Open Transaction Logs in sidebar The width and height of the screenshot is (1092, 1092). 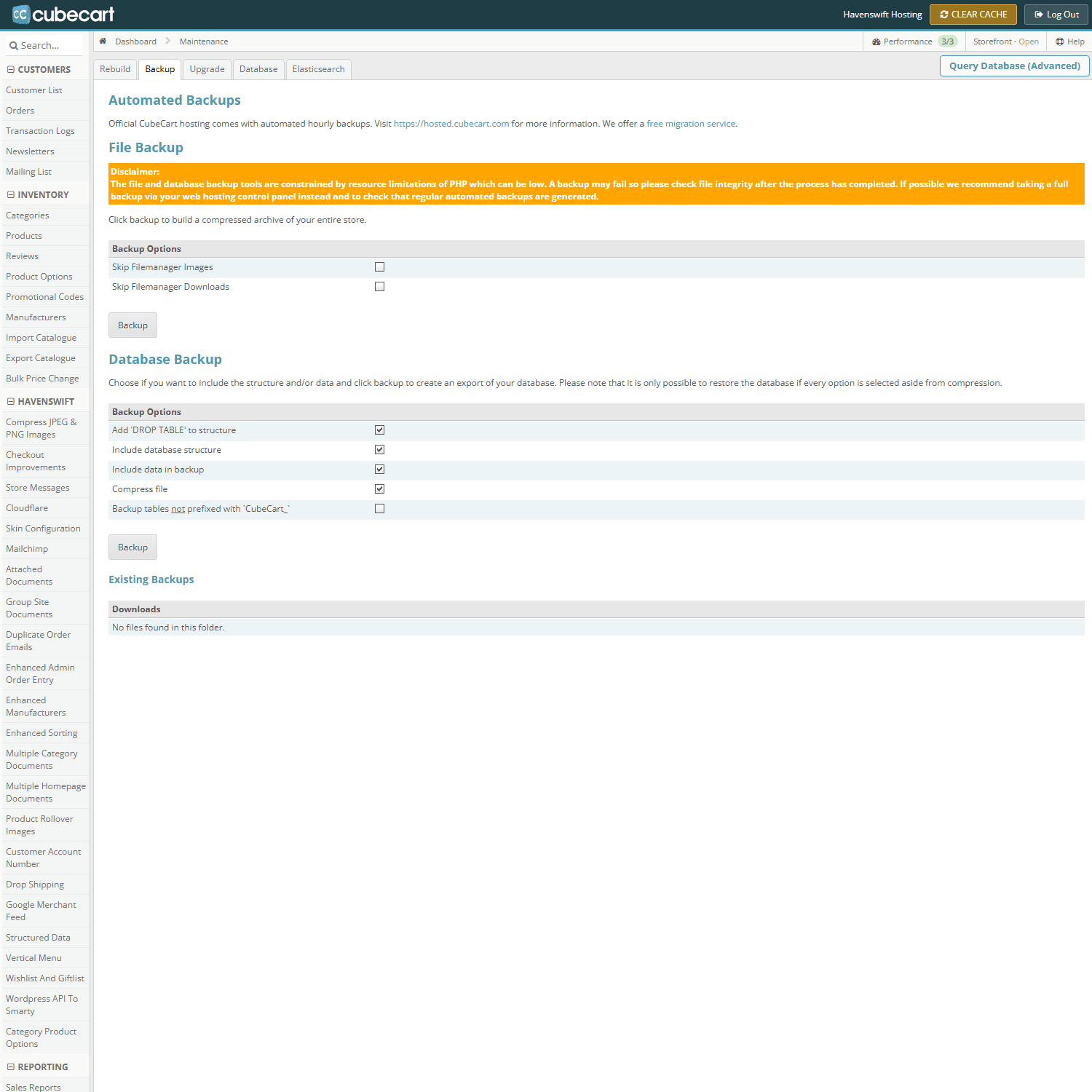(x=45, y=131)
